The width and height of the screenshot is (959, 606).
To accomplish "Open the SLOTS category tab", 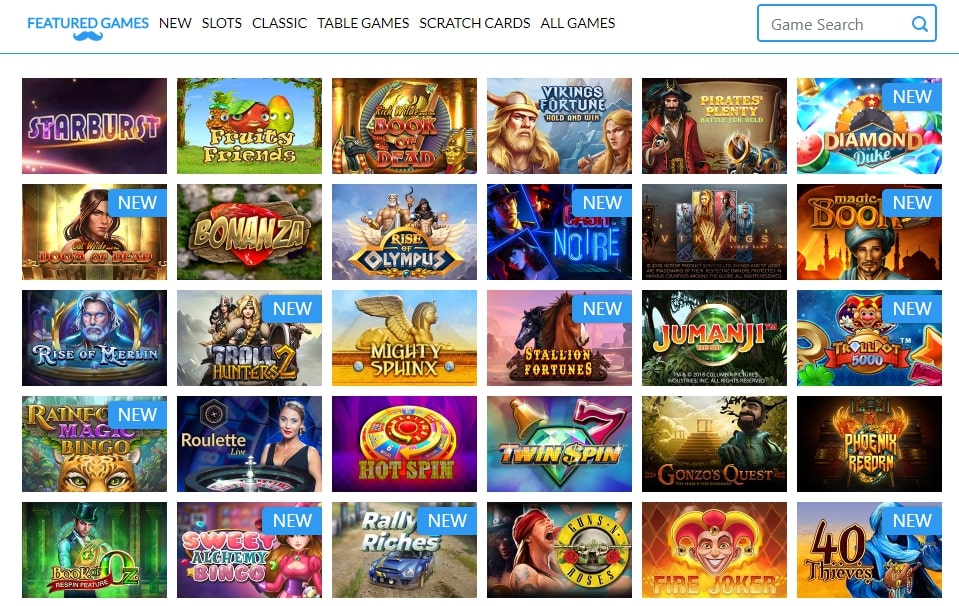I will coord(221,23).
